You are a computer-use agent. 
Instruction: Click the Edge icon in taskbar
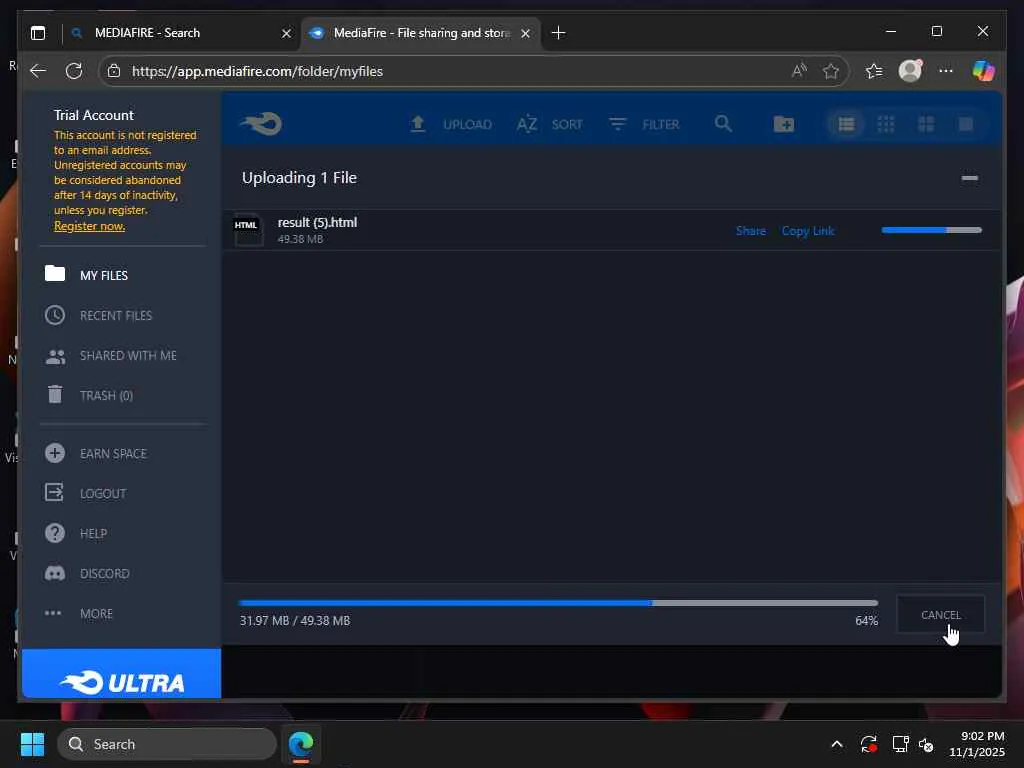tap(301, 744)
